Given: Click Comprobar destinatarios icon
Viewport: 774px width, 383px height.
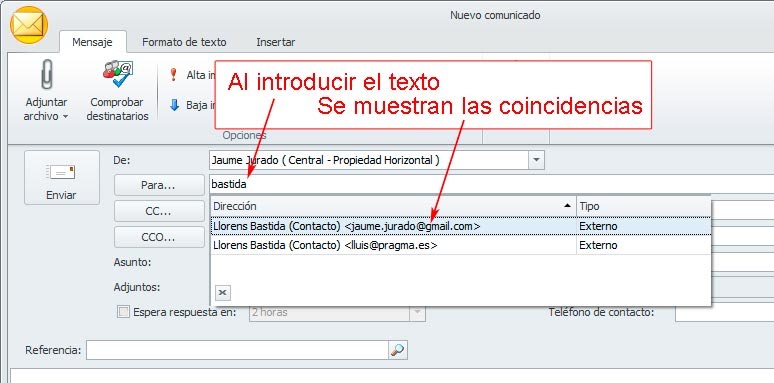Looking at the screenshot, I should click(x=117, y=75).
